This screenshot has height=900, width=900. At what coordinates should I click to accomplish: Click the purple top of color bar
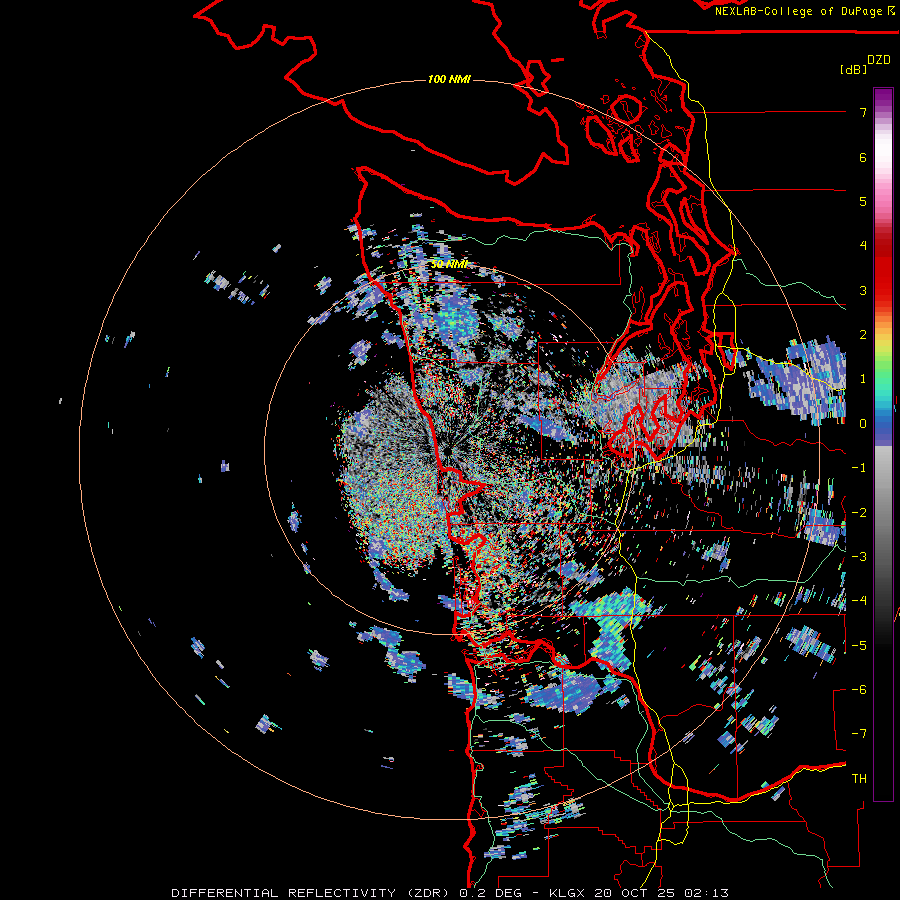(x=883, y=98)
